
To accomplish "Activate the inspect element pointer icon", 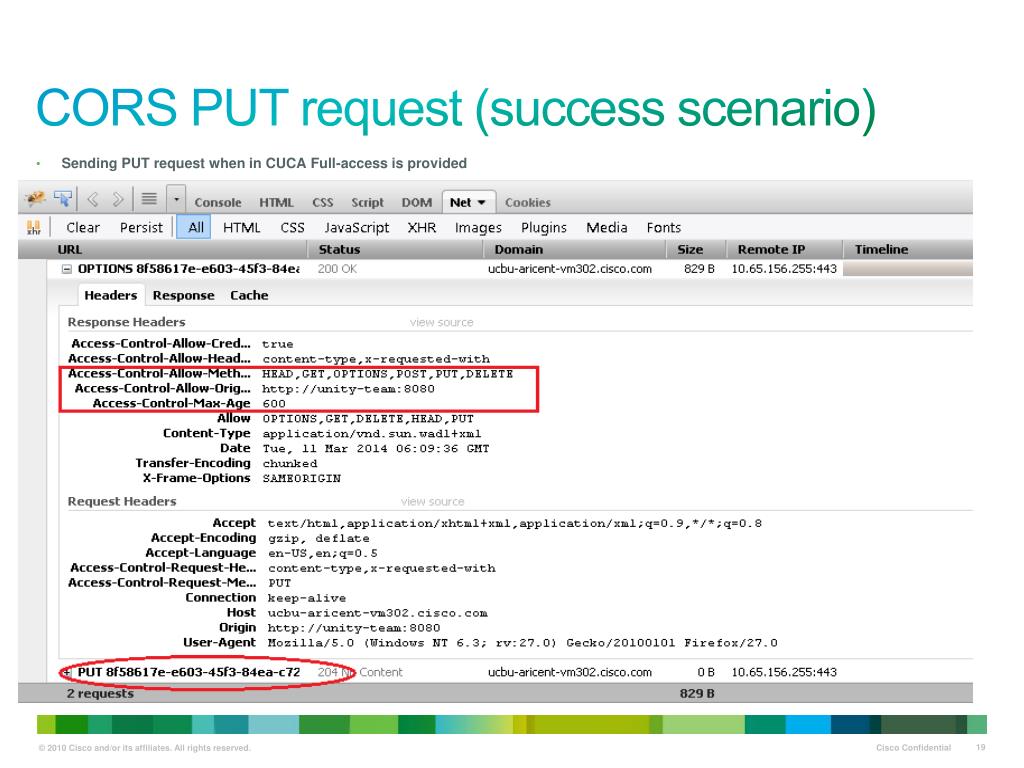I will click(x=63, y=199).
